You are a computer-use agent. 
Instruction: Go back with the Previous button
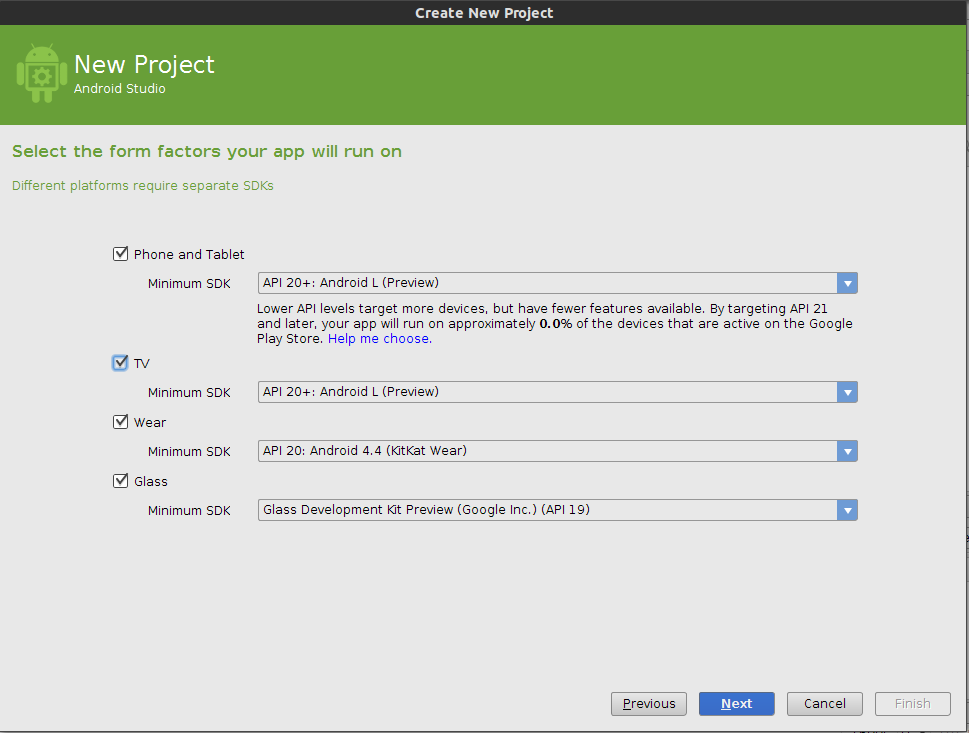pyautogui.click(x=649, y=703)
